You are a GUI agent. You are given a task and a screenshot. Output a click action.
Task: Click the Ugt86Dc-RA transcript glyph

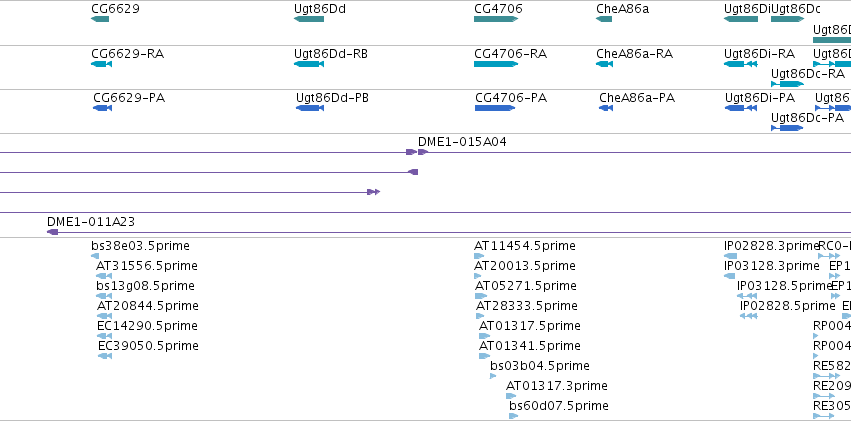click(x=788, y=84)
